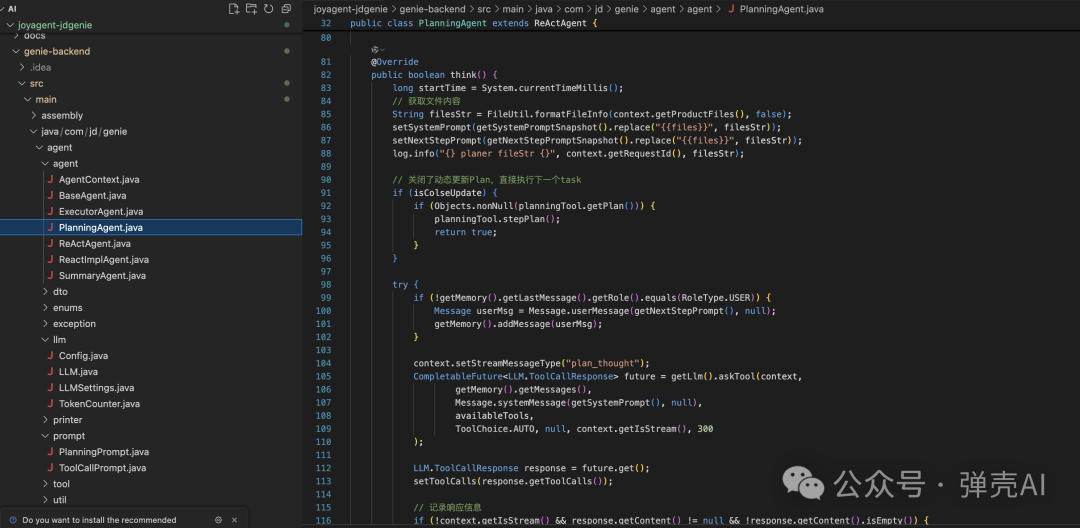1080x528 pixels.
Task: Click the Java icon beside ToolCallPrompt.java
Action: point(50,467)
